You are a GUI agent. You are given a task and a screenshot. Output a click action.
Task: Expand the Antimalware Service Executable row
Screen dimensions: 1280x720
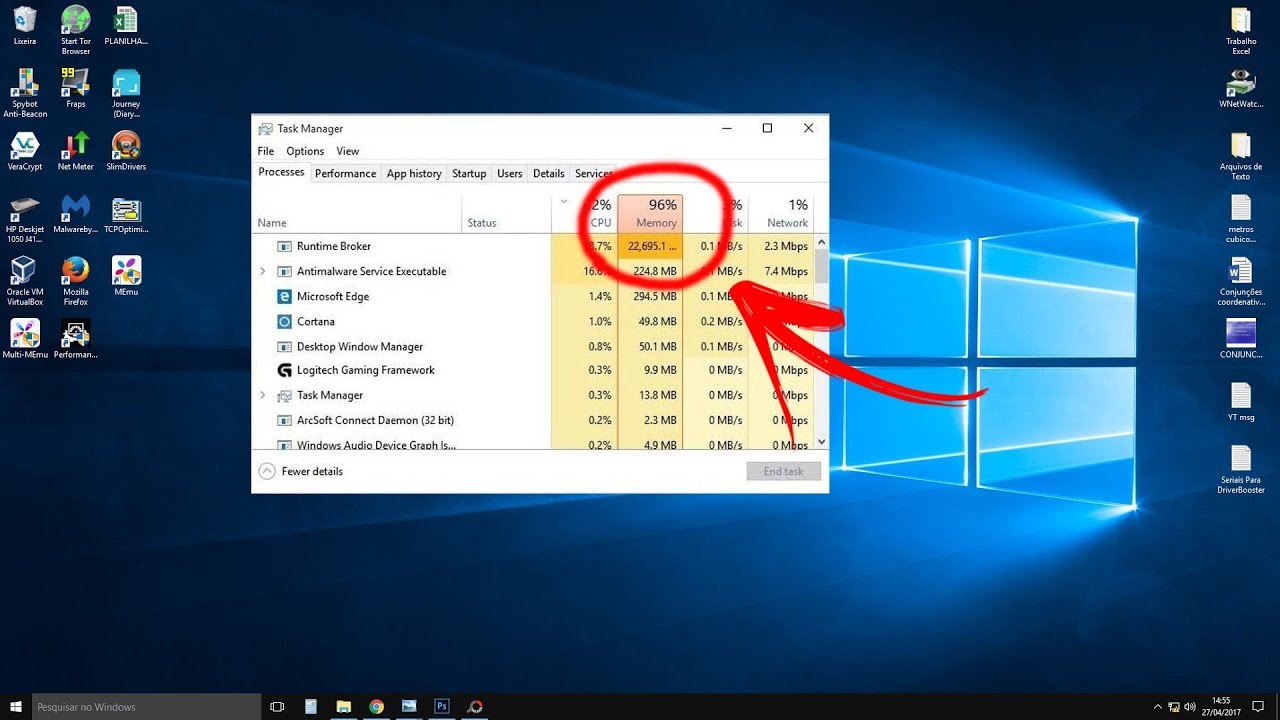pos(263,271)
